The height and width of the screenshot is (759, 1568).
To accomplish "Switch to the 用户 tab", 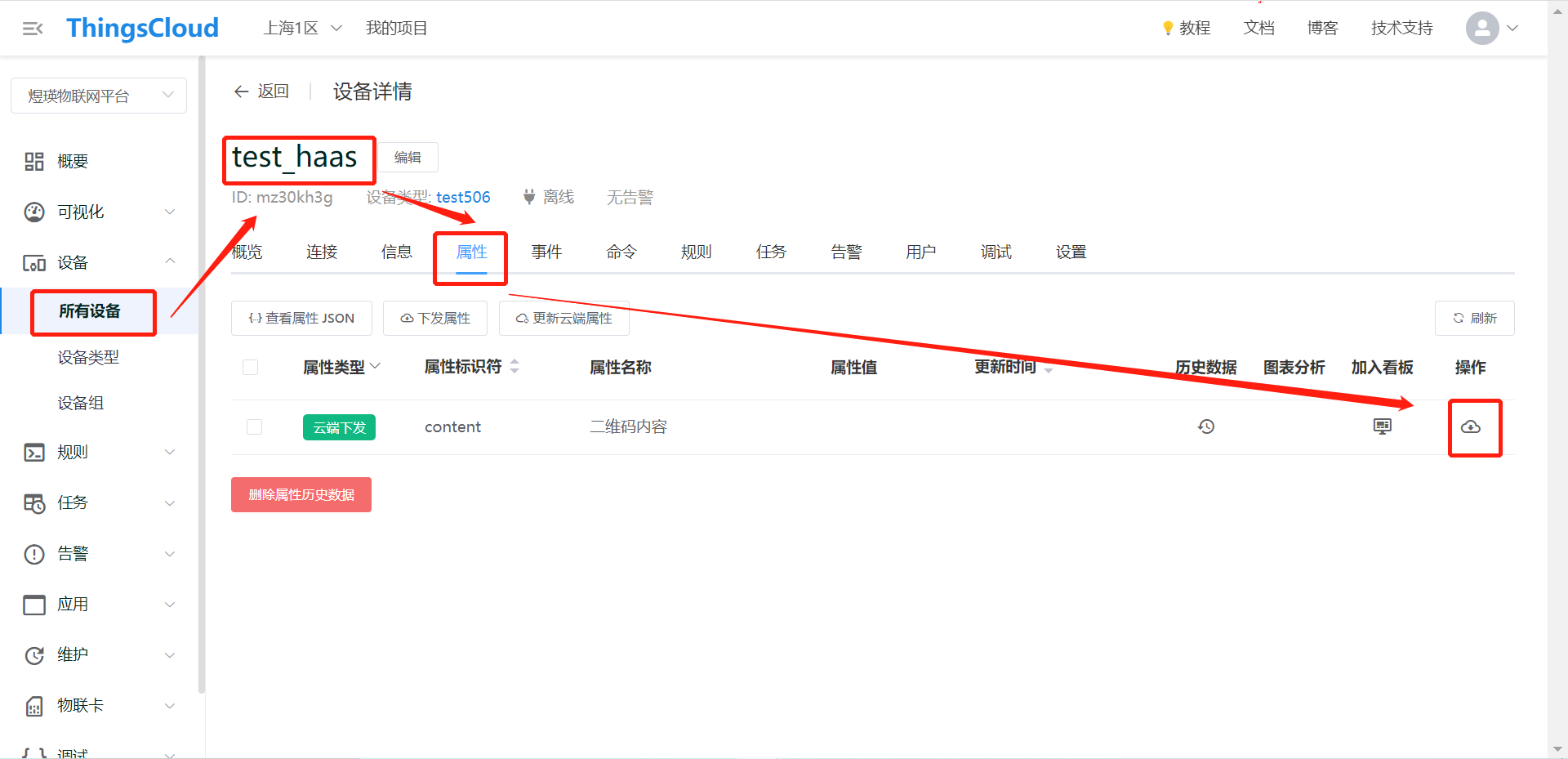I will [x=921, y=252].
